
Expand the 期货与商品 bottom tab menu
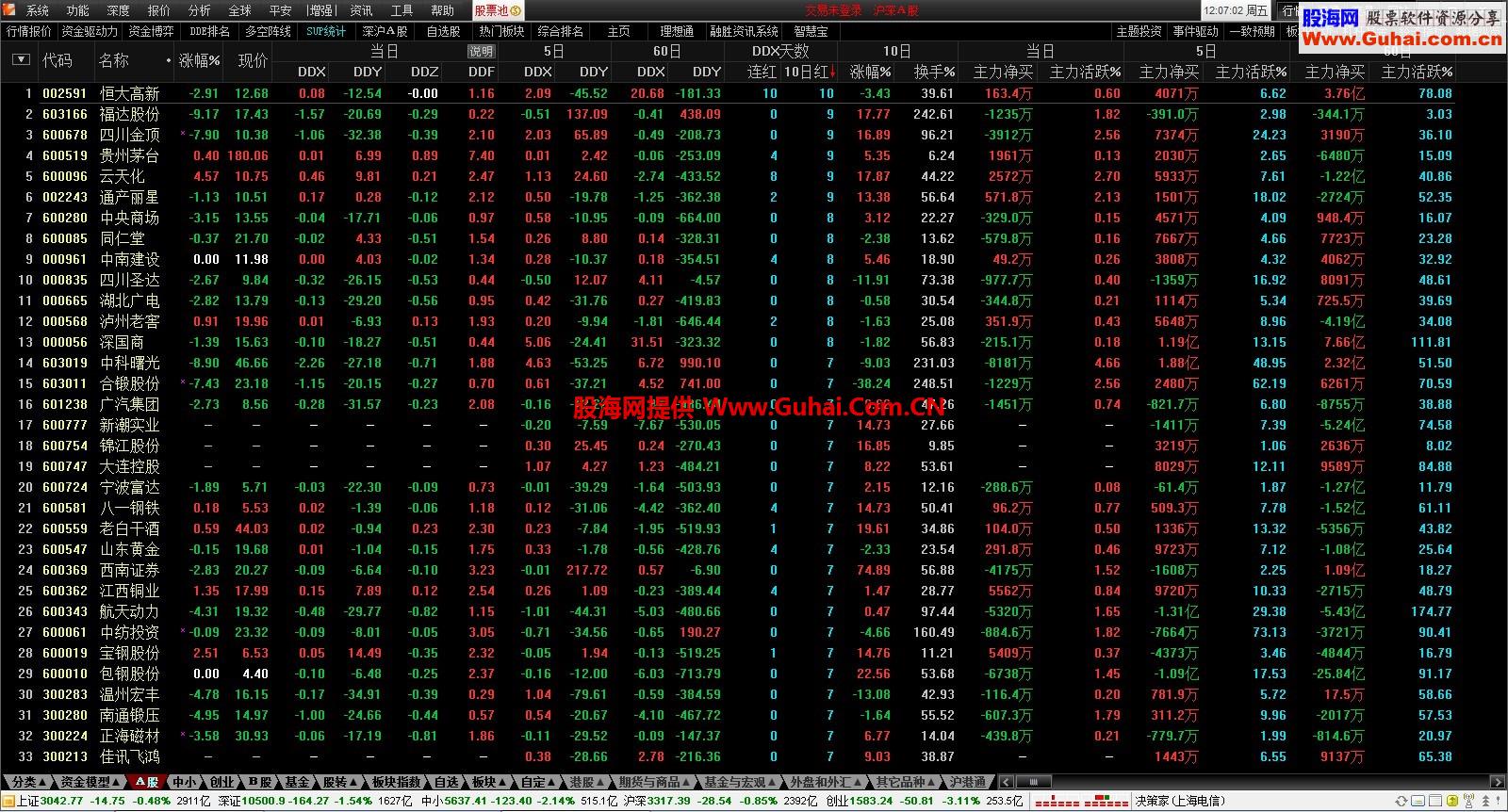[x=654, y=782]
